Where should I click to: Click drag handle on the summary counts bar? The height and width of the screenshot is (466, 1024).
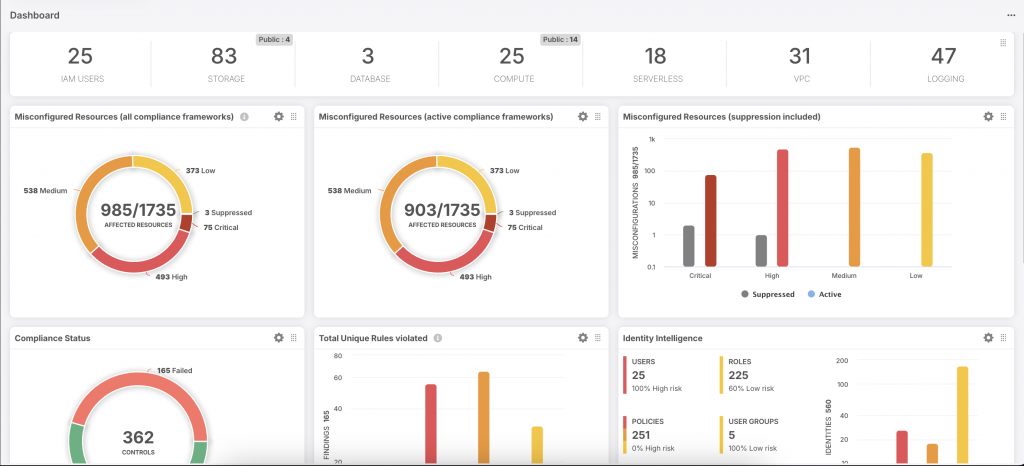pos(1003,42)
